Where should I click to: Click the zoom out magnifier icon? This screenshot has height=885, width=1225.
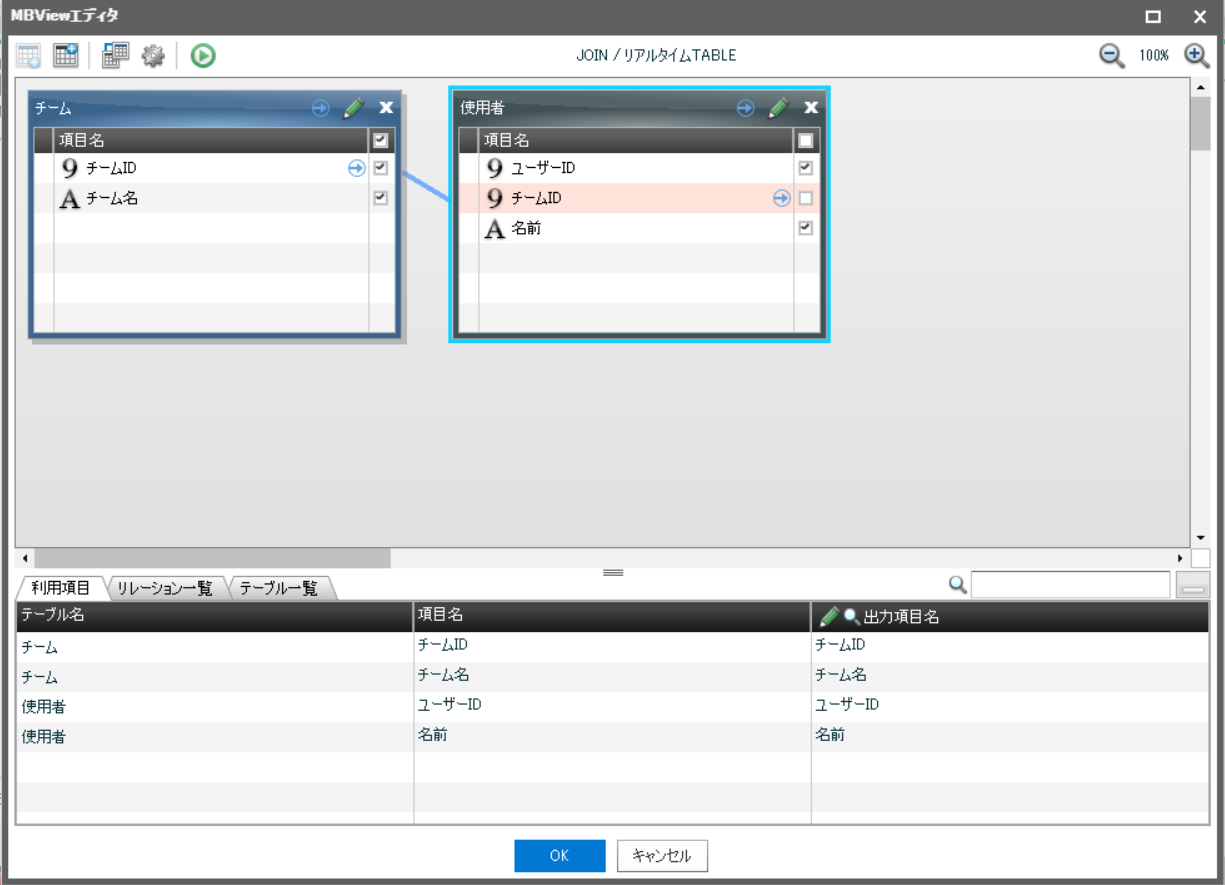point(1112,56)
